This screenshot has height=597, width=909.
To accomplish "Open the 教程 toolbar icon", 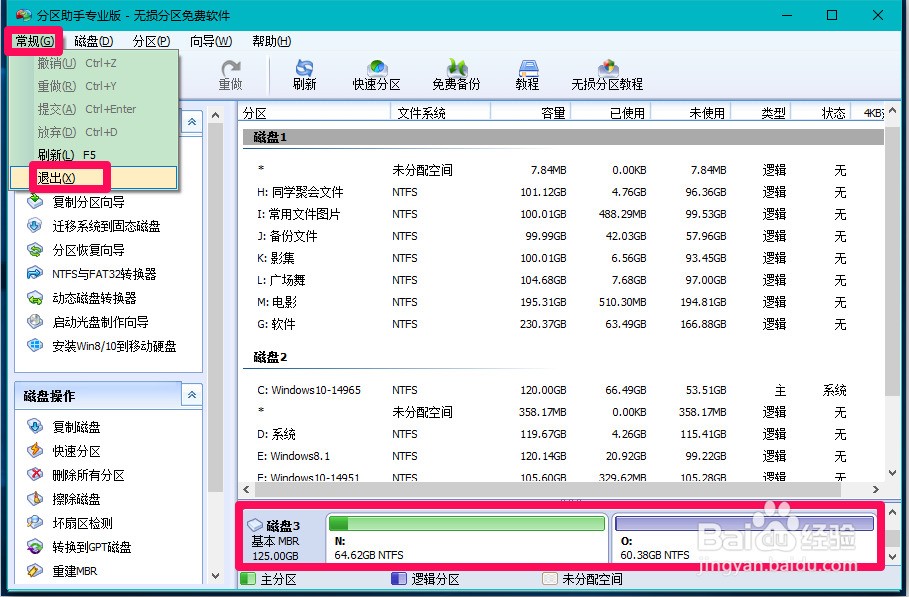I will 527,72.
